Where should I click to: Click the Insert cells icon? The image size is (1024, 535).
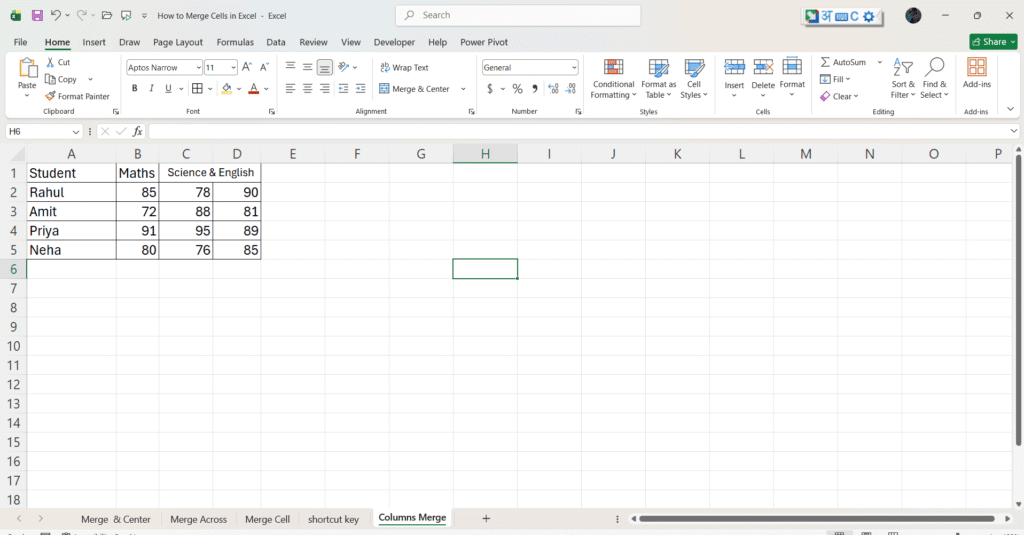click(x=734, y=67)
